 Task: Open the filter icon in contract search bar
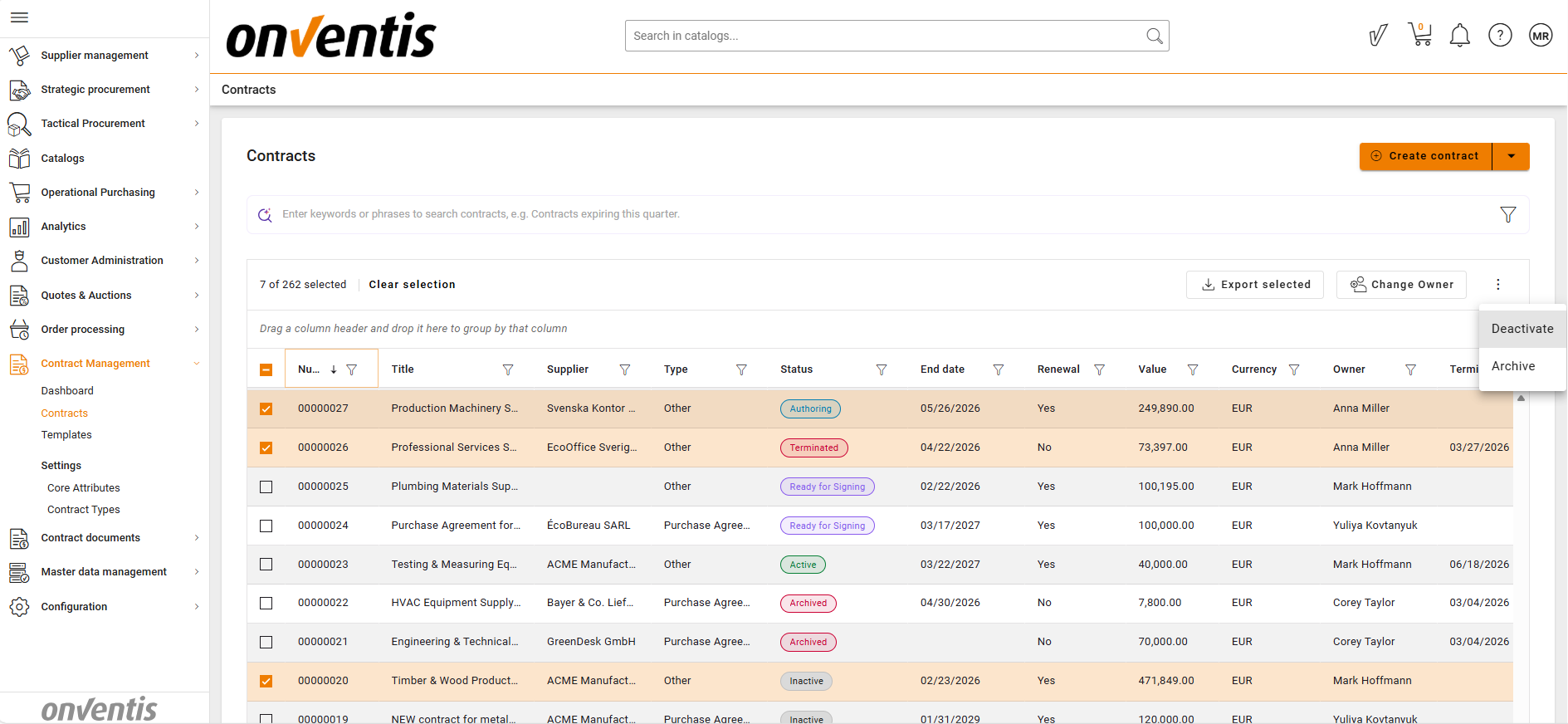point(1508,214)
